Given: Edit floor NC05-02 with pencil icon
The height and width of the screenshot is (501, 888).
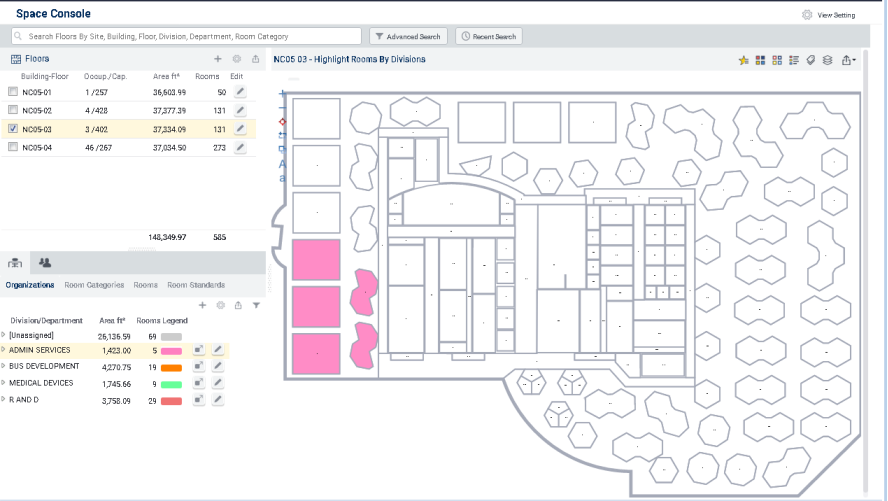Looking at the screenshot, I should pos(239,110).
